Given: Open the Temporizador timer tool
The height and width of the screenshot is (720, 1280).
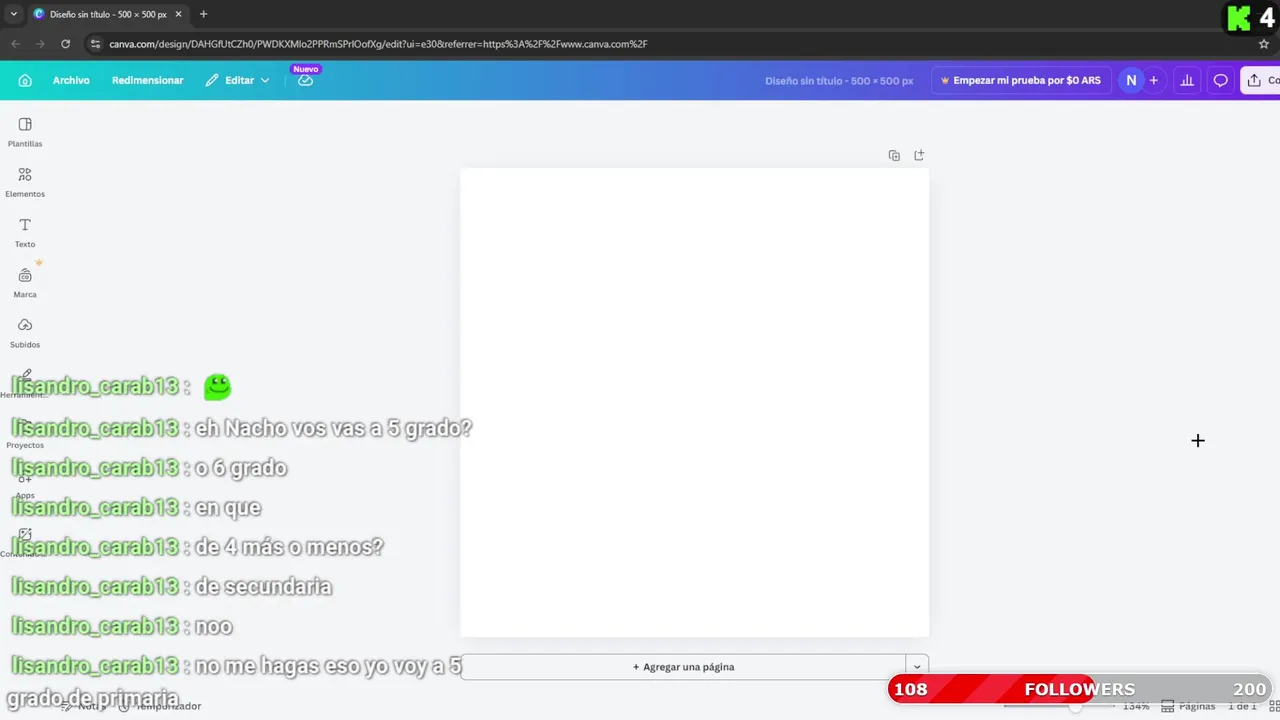Looking at the screenshot, I should (x=160, y=706).
